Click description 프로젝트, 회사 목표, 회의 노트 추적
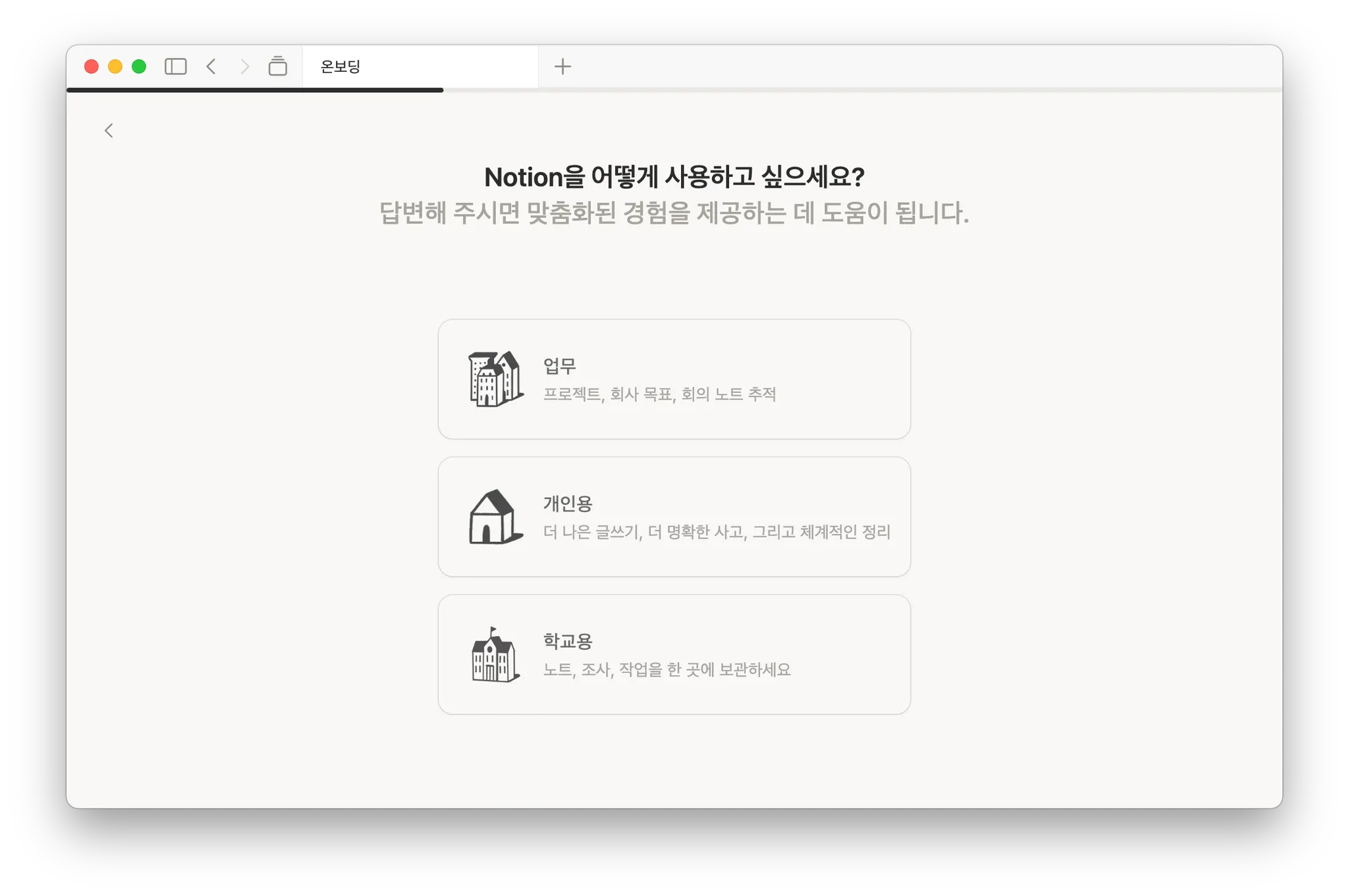This screenshot has height=896, width=1349. (x=659, y=394)
